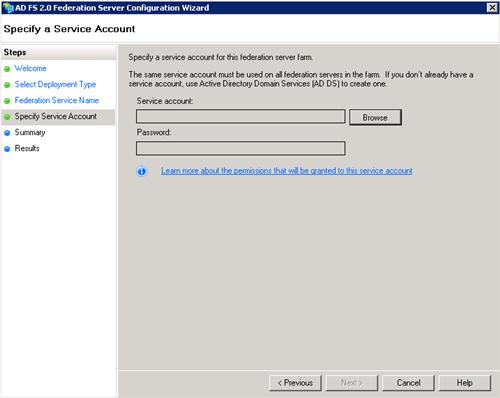Click the AD FS wizard title bar icon
500x398 pixels.
tap(8, 7)
